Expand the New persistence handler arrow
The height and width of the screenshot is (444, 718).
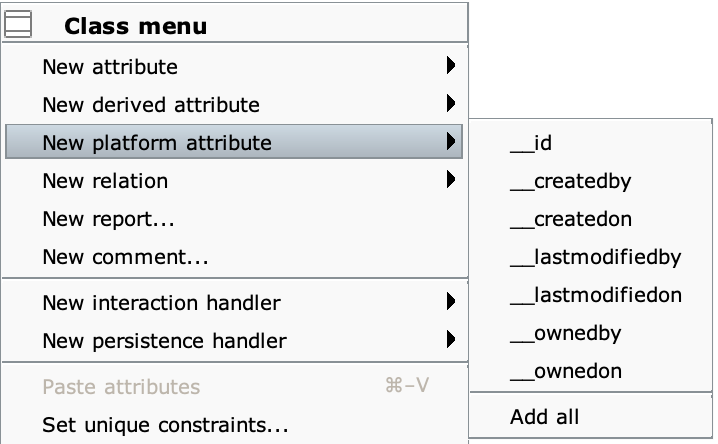pos(451,339)
